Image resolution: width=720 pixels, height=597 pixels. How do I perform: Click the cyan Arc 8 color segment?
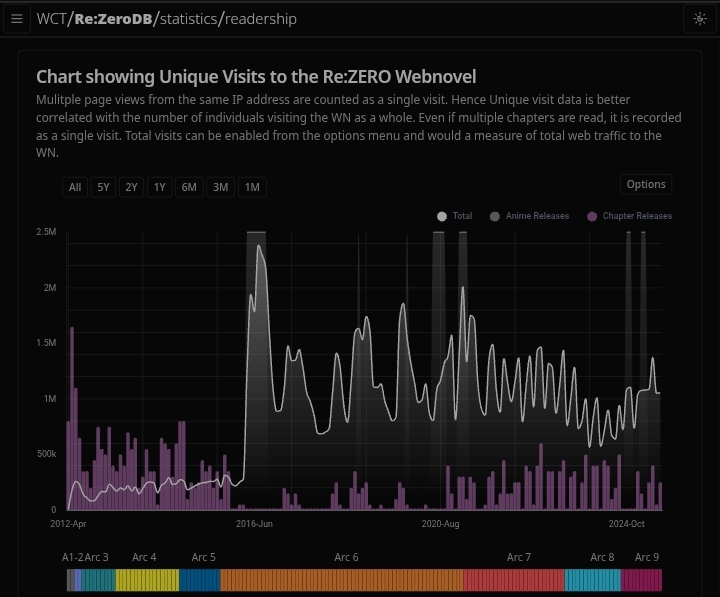tap(592, 580)
